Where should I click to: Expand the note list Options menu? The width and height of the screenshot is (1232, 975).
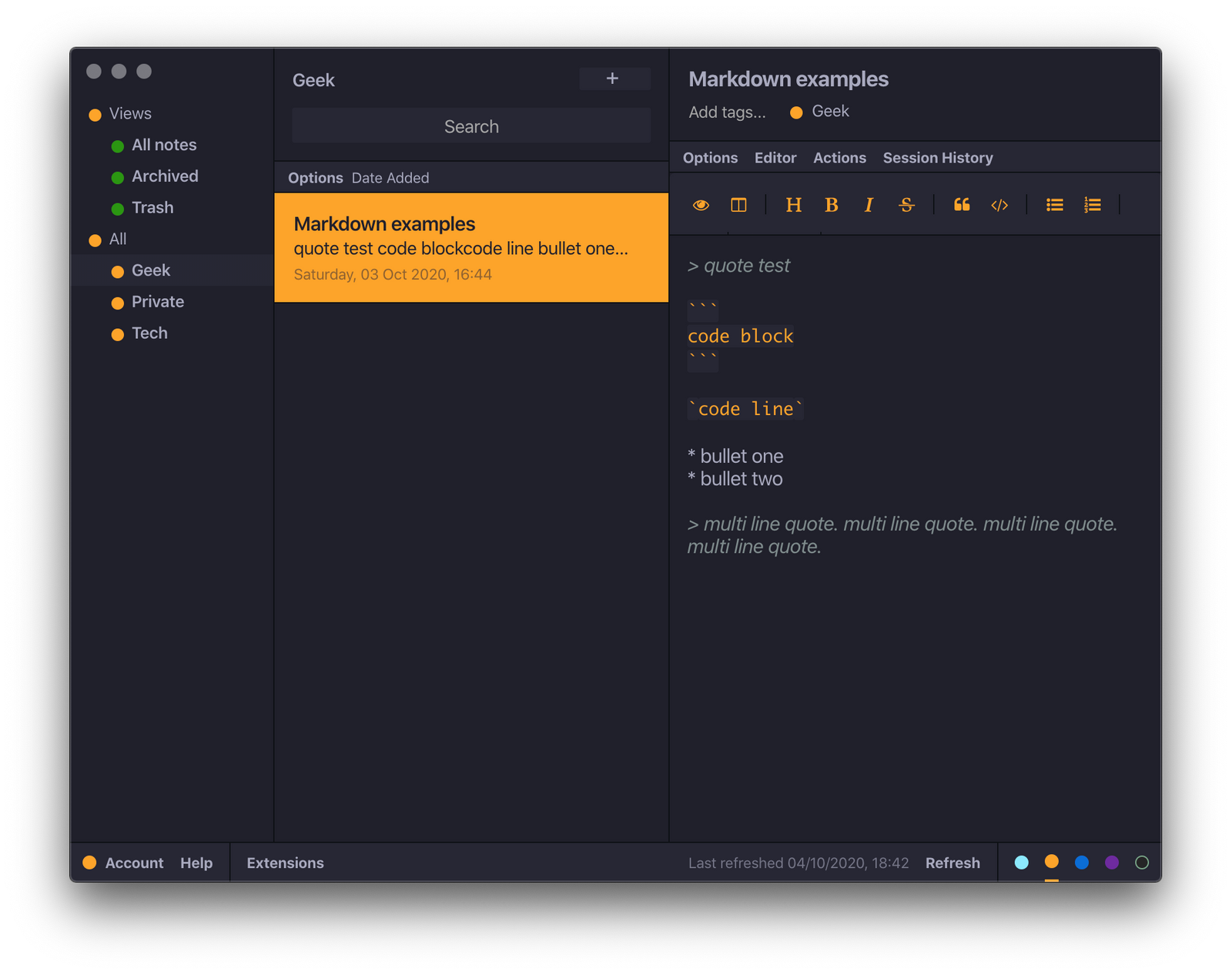[x=315, y=178]
